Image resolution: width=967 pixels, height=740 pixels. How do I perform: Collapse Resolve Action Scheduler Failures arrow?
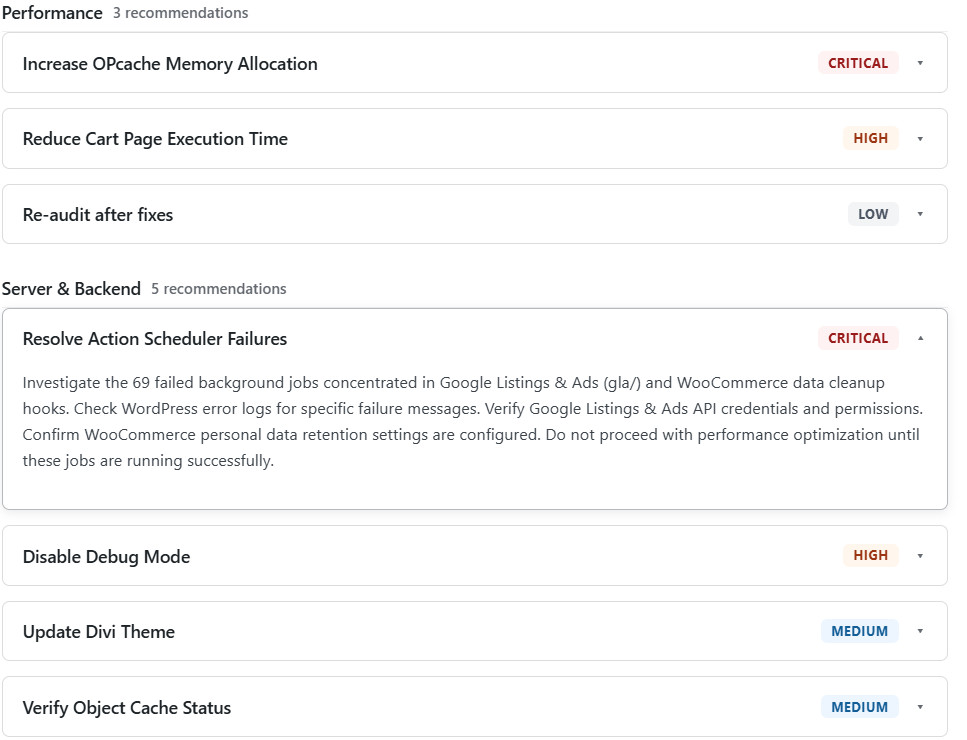click(920, 338)
